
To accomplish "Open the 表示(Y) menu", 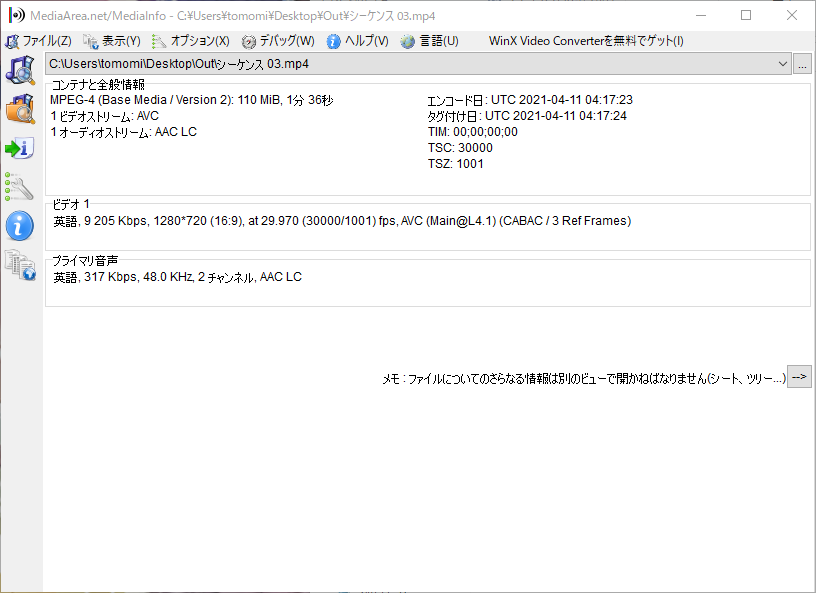I will (x=112, y=41).
